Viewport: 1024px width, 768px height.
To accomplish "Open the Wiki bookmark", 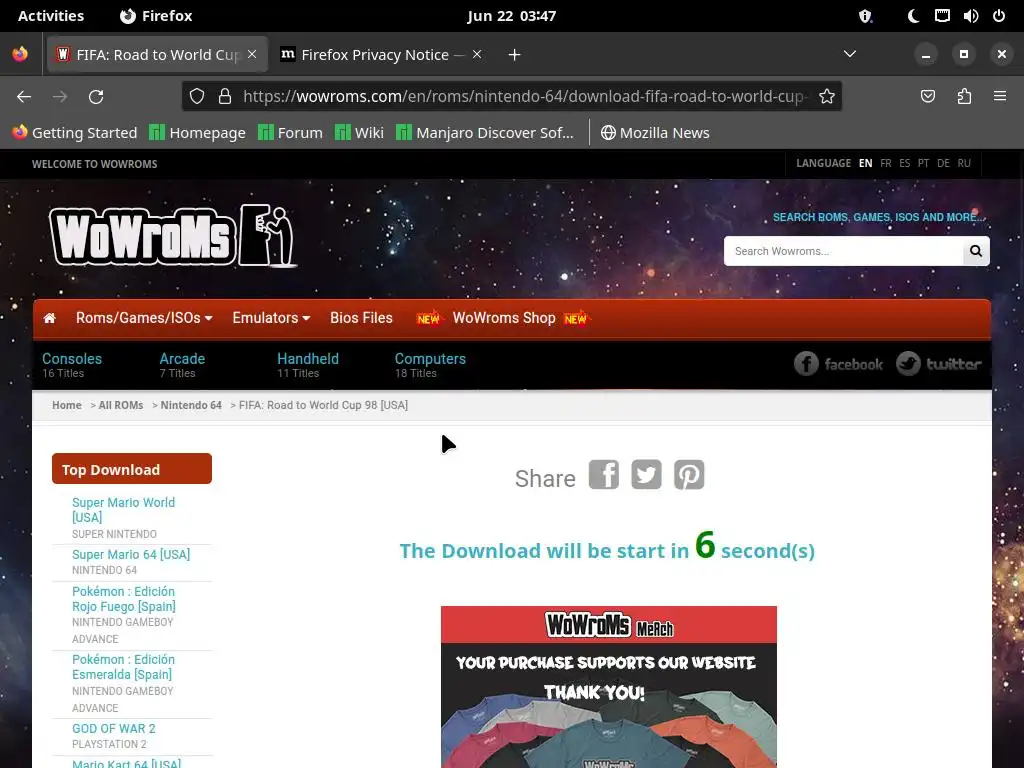I will pos(359,133).
